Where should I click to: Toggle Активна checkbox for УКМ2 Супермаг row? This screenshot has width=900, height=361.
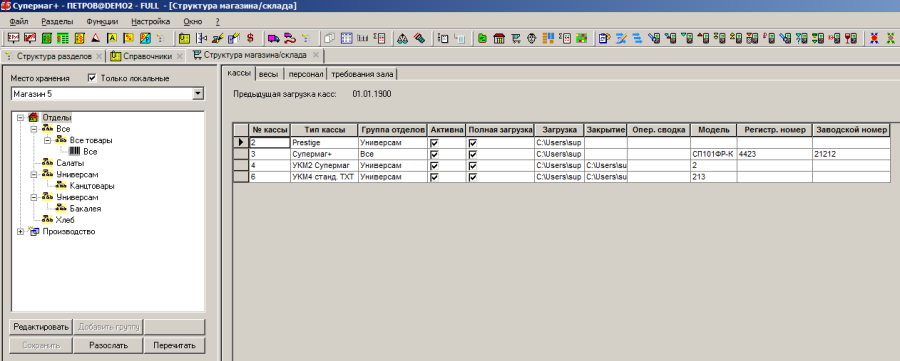click(434, 165)
